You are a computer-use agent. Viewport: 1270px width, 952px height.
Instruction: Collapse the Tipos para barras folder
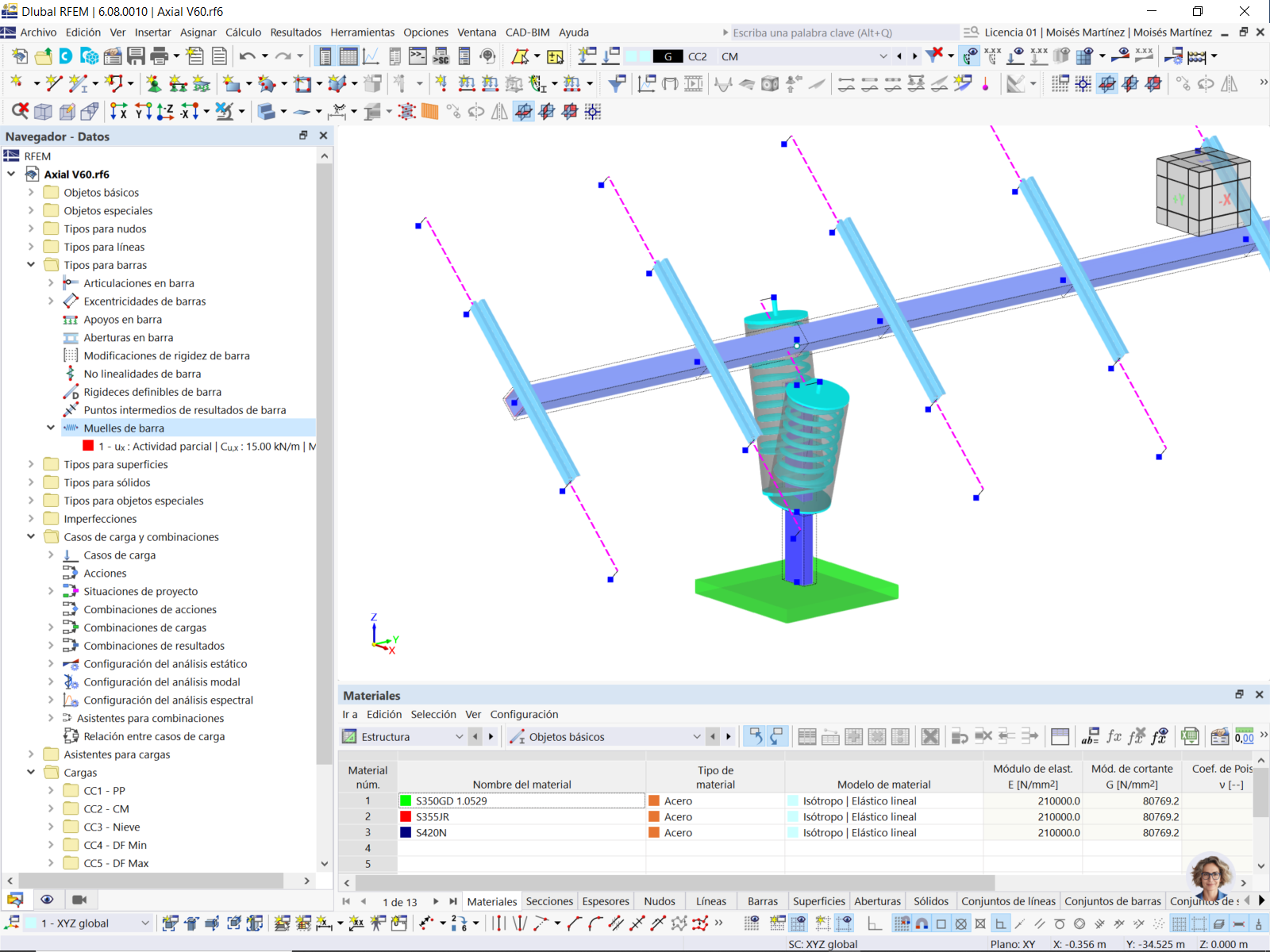30,264
